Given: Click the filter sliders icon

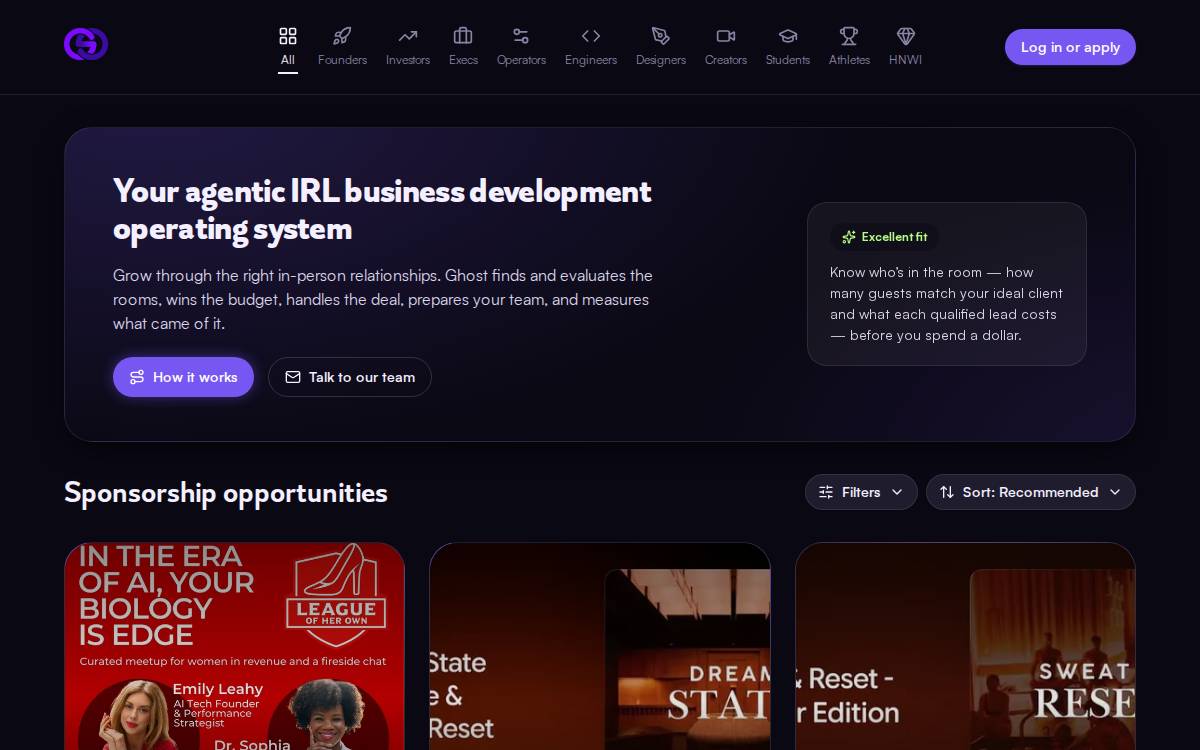Looking at the screenshot, I should point(826,492).
